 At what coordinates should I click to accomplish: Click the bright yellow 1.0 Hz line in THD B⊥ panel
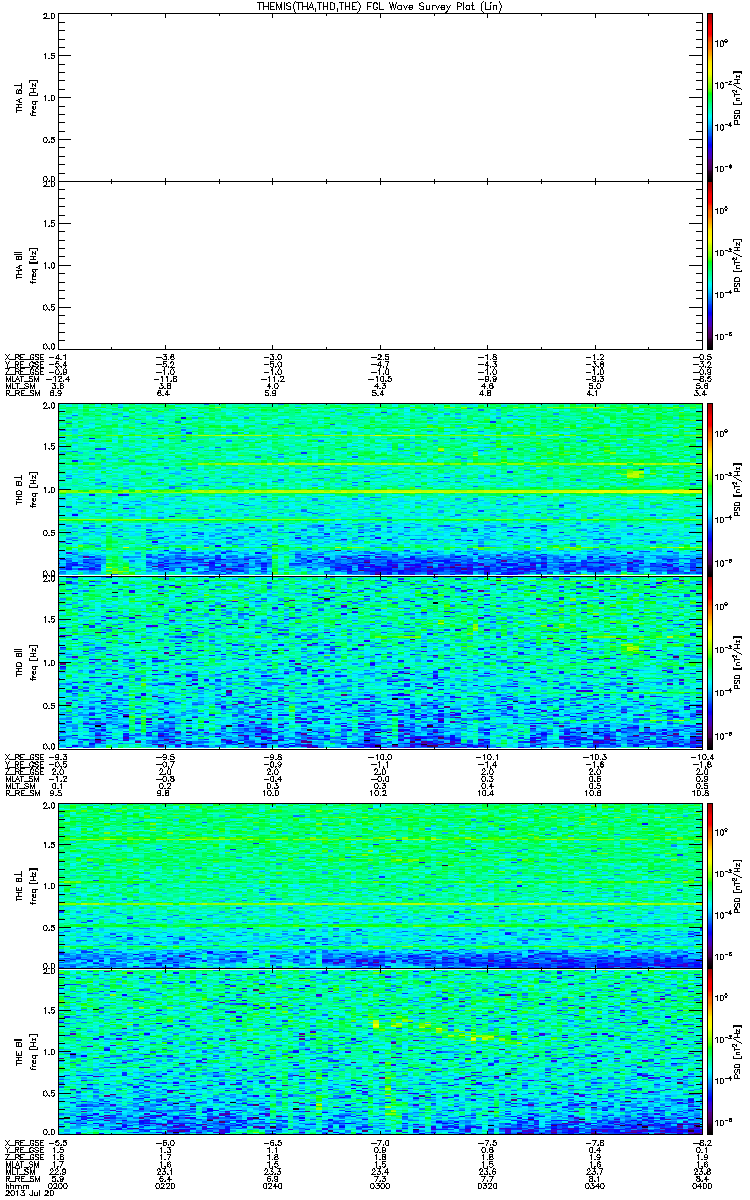[x=379, y=492]
